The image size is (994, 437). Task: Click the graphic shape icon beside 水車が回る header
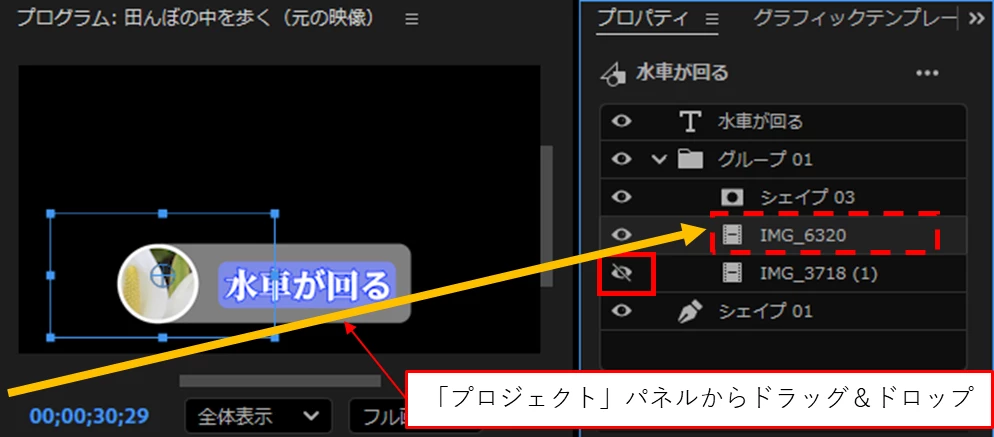pyautogui.click(x=612, y=74)
